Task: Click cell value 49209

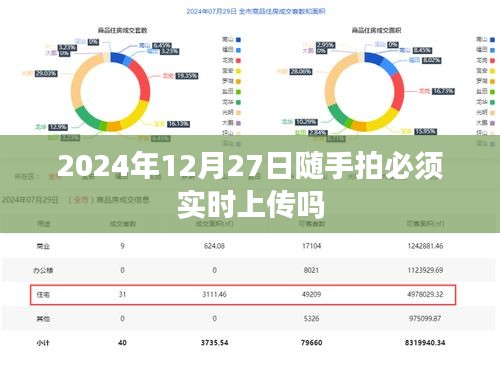Action: pyautogui.click(x=311, y=294)
